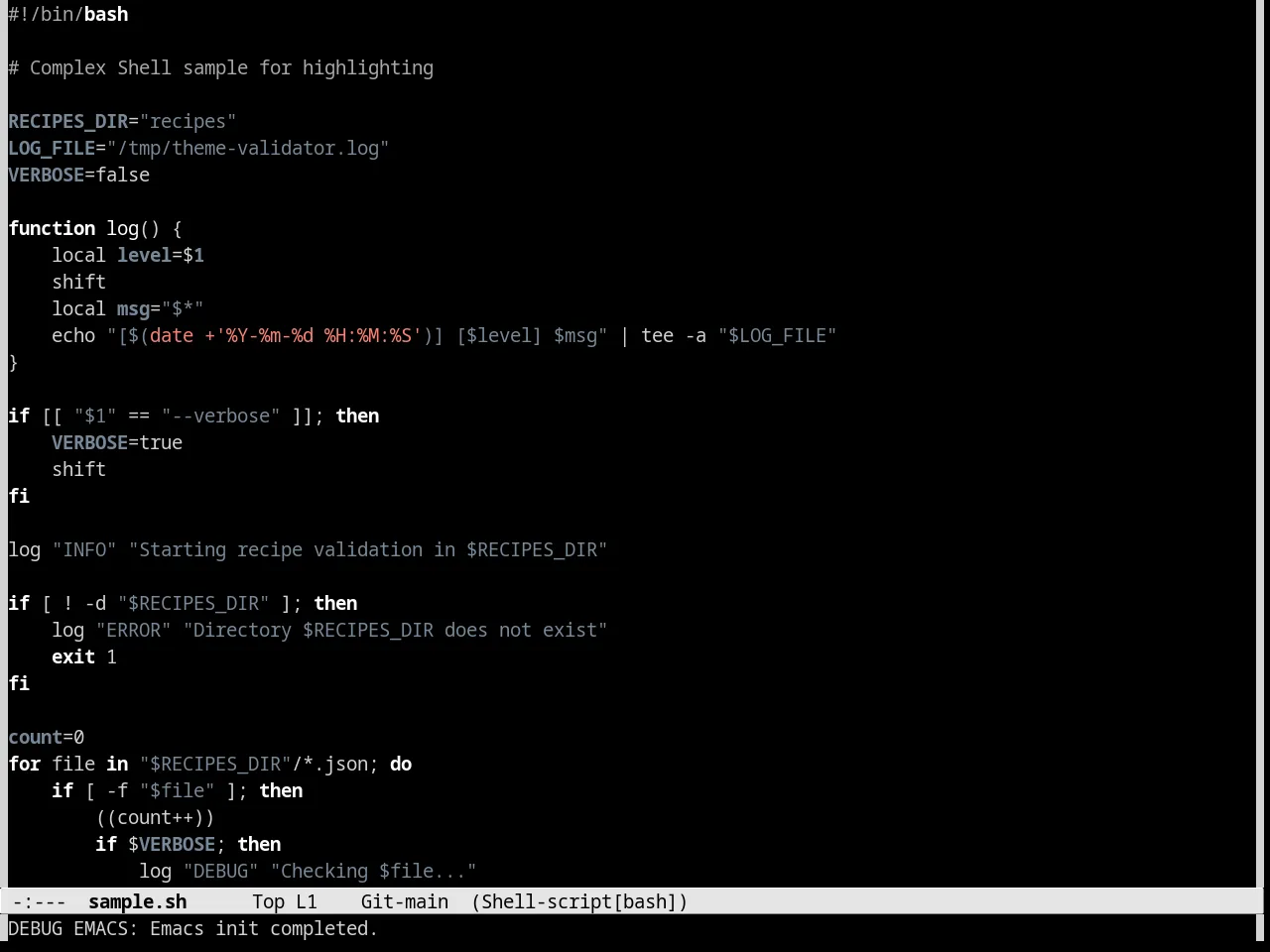Click the RECIPES_DIR variable assignment line
Screen dimensions: 1270x952
click(122, 121)
